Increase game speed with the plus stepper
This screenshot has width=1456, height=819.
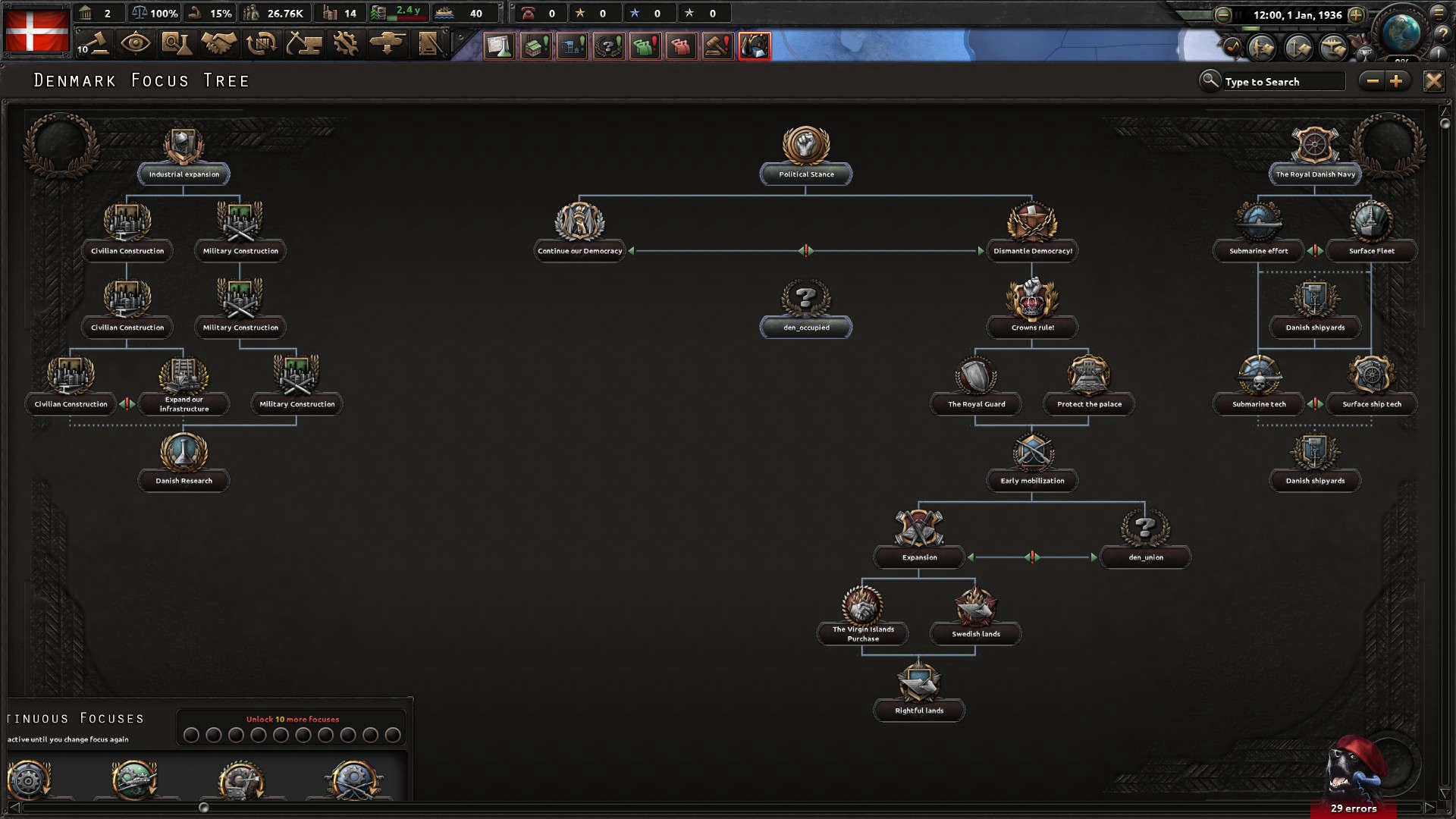point(1357,14)
